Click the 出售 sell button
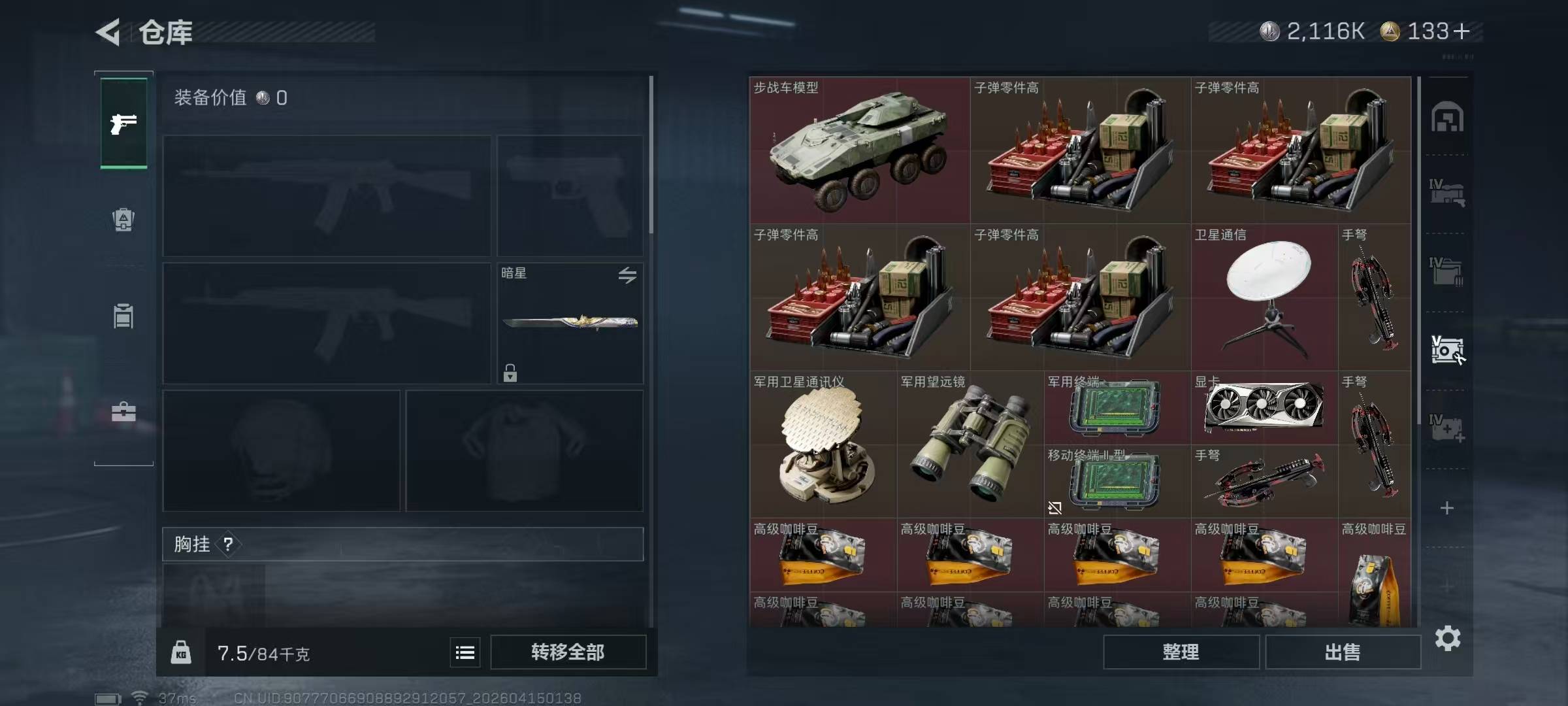The height and width of the screenshot is (706, 1568). (x=1343, y=652)
